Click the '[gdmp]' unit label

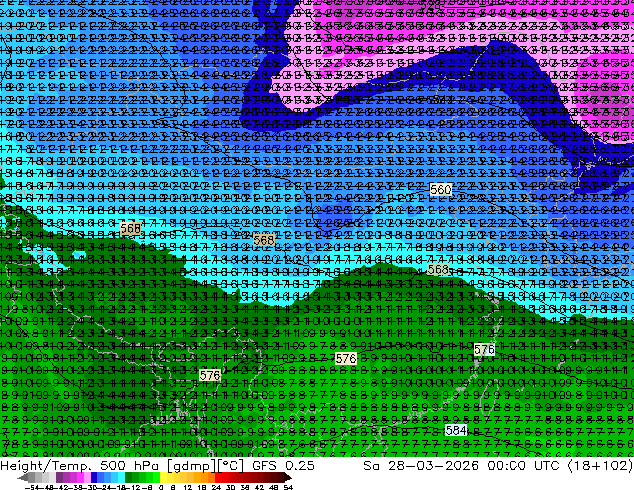[x=191, y=466]
